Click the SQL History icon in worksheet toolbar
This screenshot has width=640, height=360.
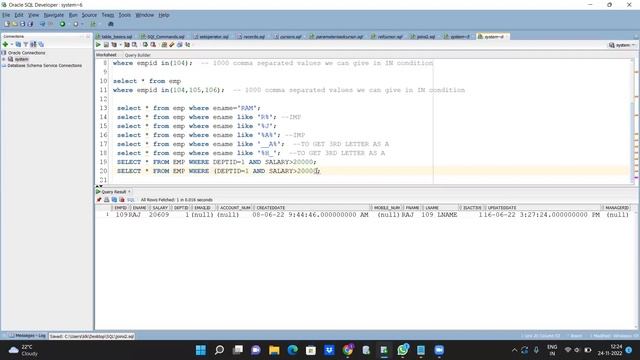pos(180,44)
